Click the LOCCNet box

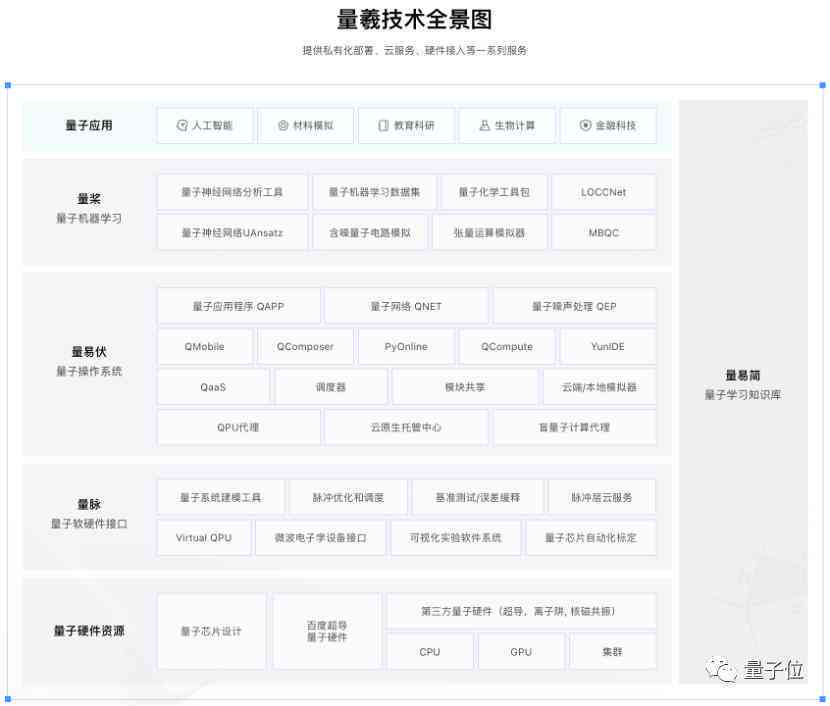coord(603,192)
